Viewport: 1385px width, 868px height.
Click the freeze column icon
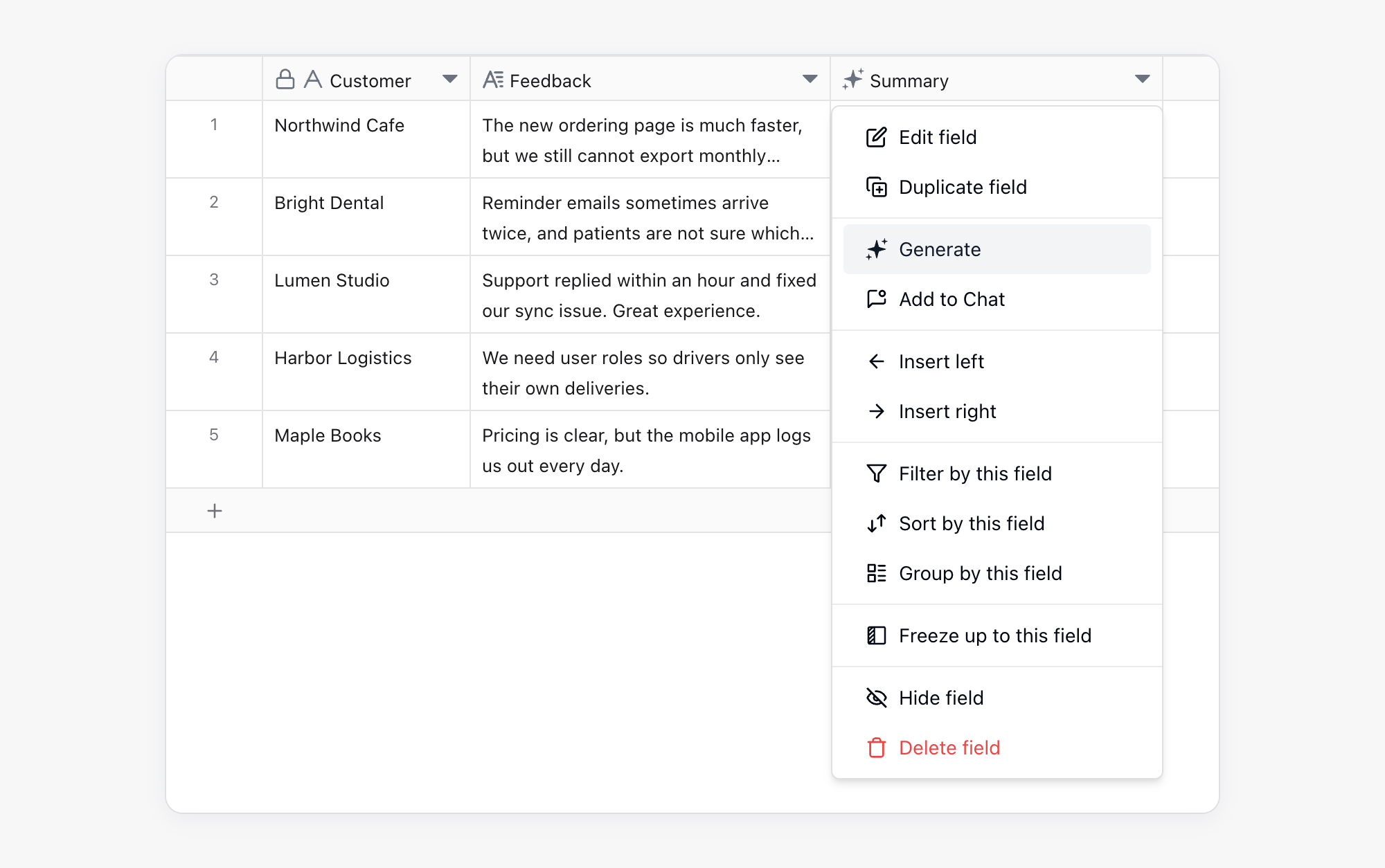tap(876, 635)
